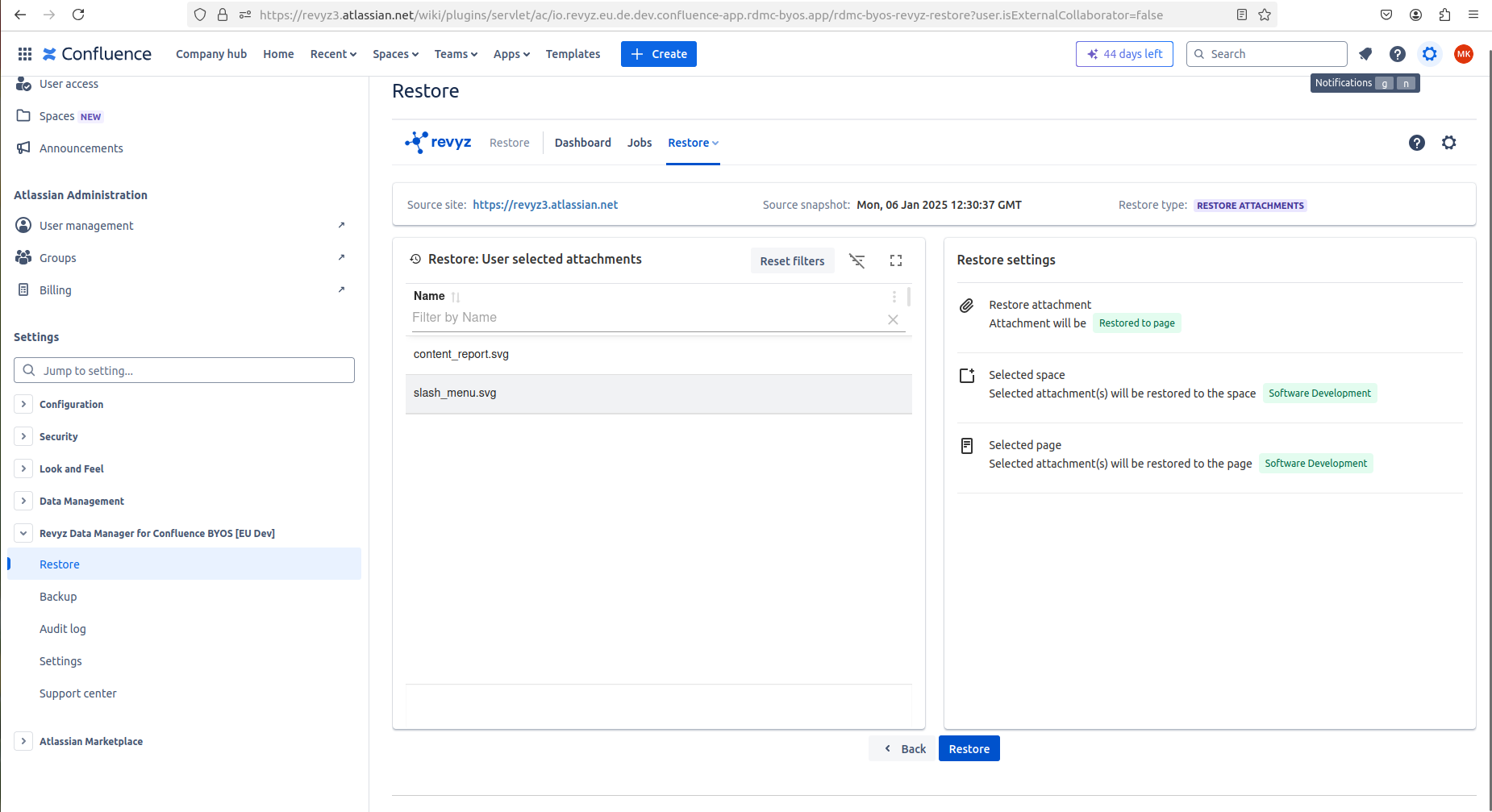Open the MK user avatar menu
The image size is (1492, 812).
point(1464,54)
